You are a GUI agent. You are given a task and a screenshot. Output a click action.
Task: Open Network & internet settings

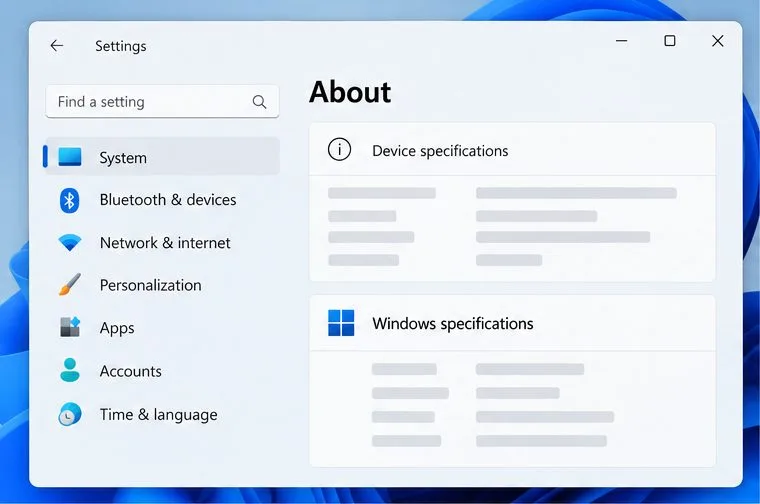[x=161, y=242]
